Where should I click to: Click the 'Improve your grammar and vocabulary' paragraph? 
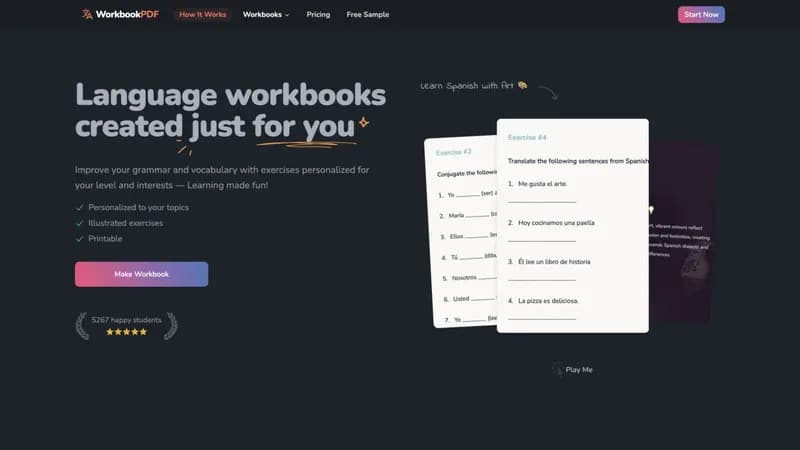click(x=222, y=177)
